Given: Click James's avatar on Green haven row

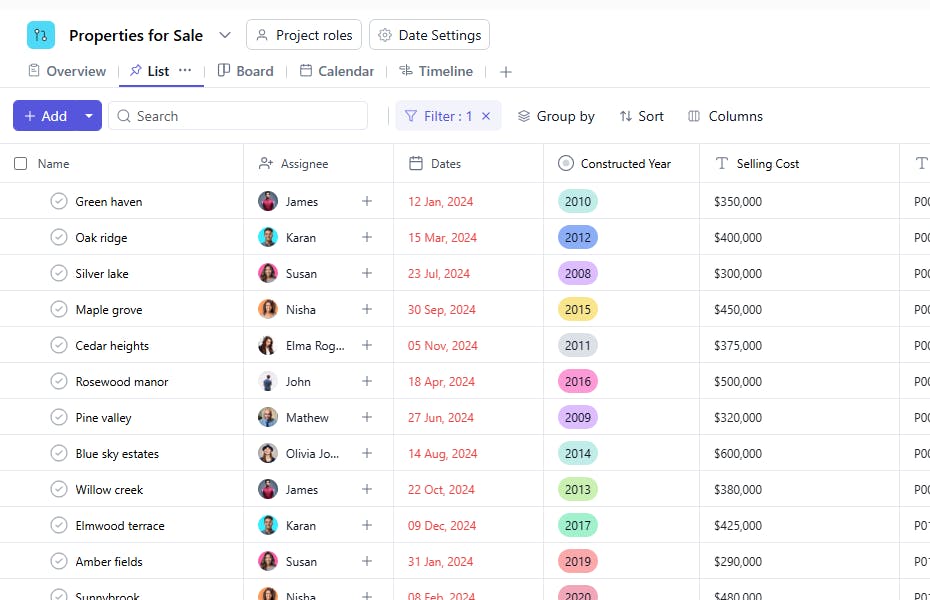Looking at the screenshot, I should [x=268, y=201].
